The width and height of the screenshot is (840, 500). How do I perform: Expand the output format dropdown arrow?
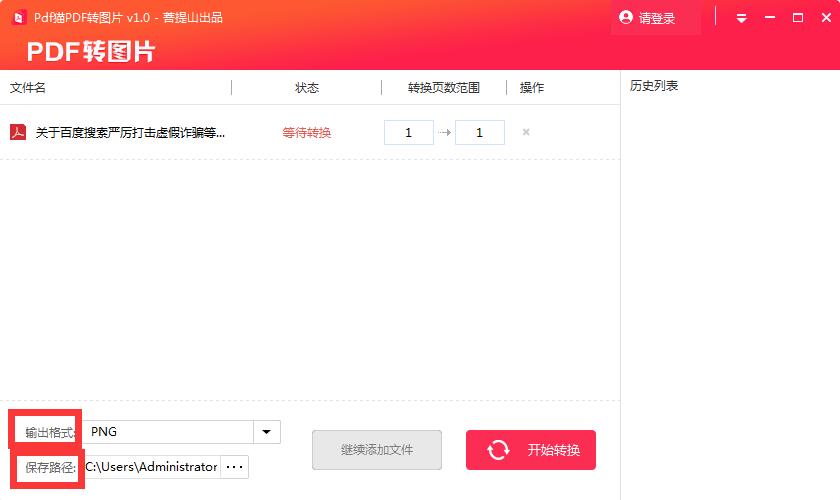click(267, 432)
